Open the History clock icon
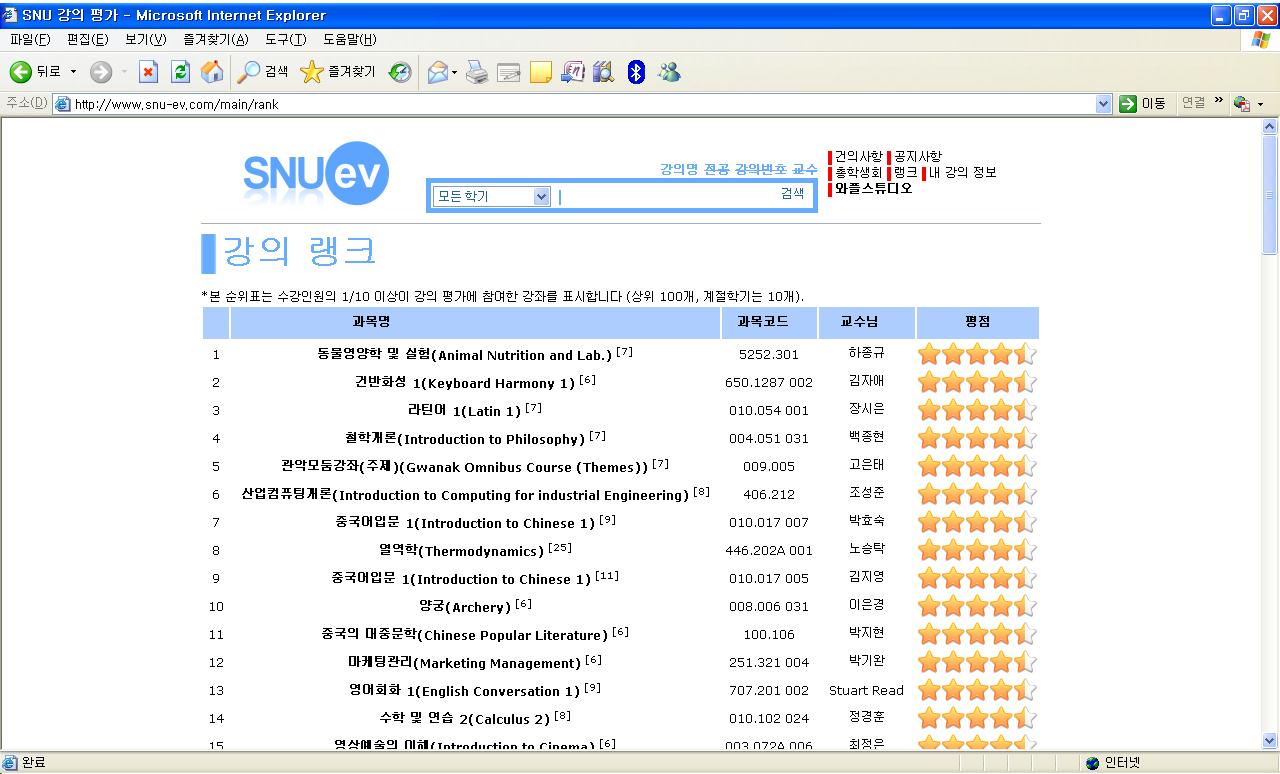The height and width of the screenshot is (774, 1280). click(401, 72)
